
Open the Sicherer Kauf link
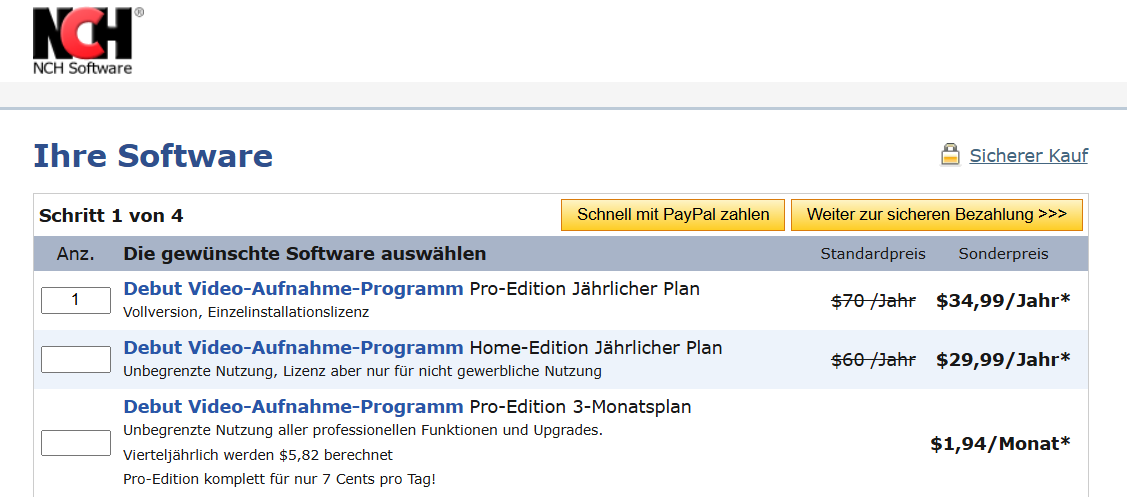tap(1029, 155)
